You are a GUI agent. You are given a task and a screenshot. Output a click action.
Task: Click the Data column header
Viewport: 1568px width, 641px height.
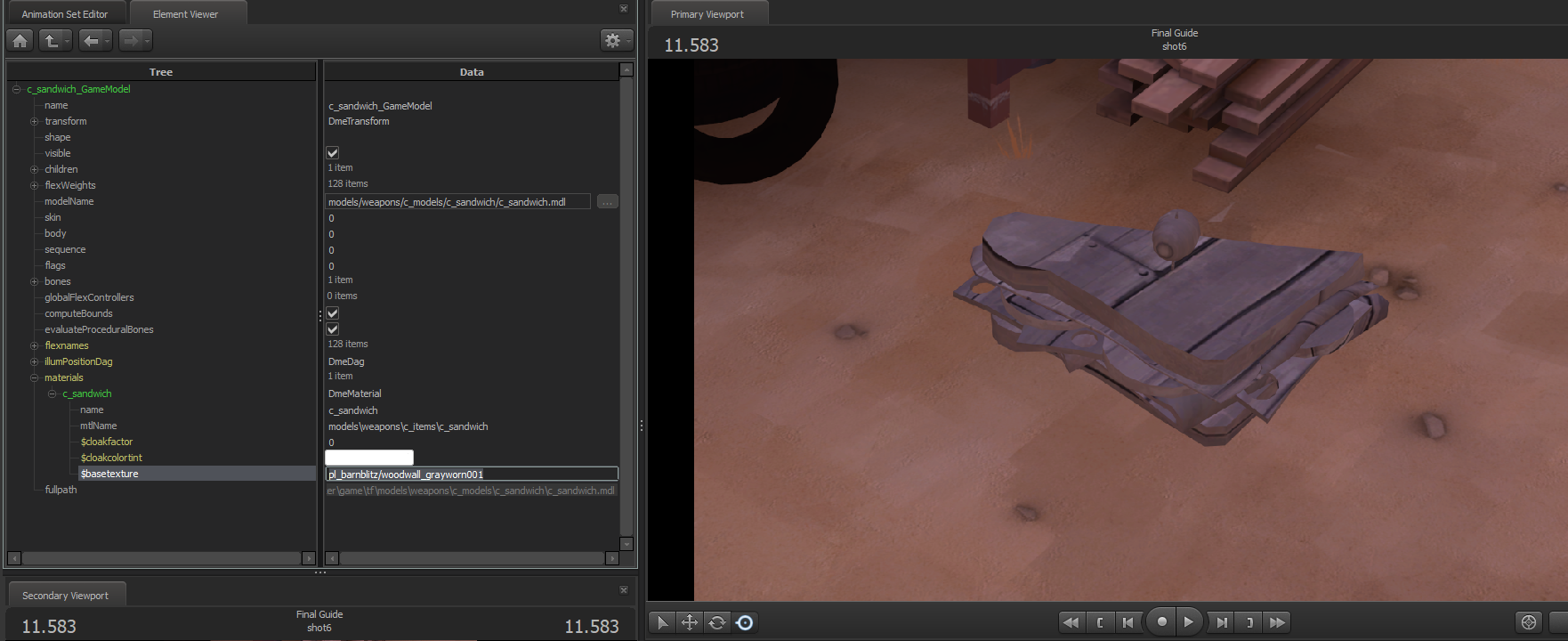[x=472, y=72]
